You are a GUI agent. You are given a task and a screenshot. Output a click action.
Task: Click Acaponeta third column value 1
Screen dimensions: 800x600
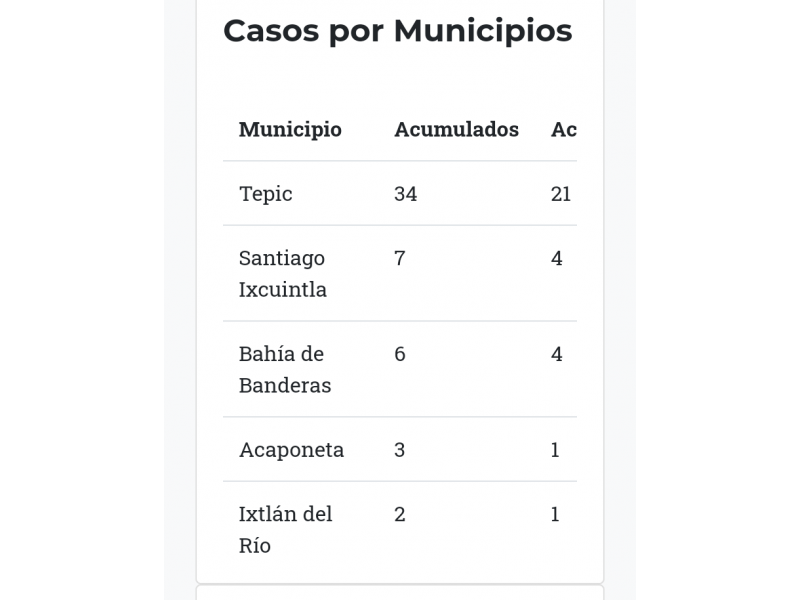pos(555,450)
